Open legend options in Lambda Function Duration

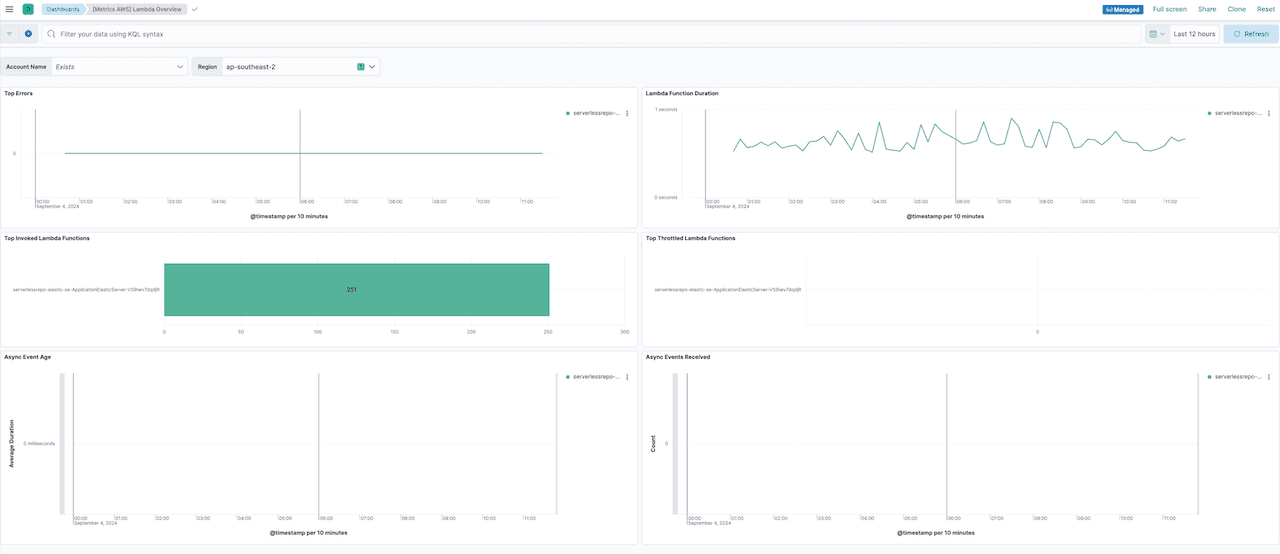point(1269,114)
